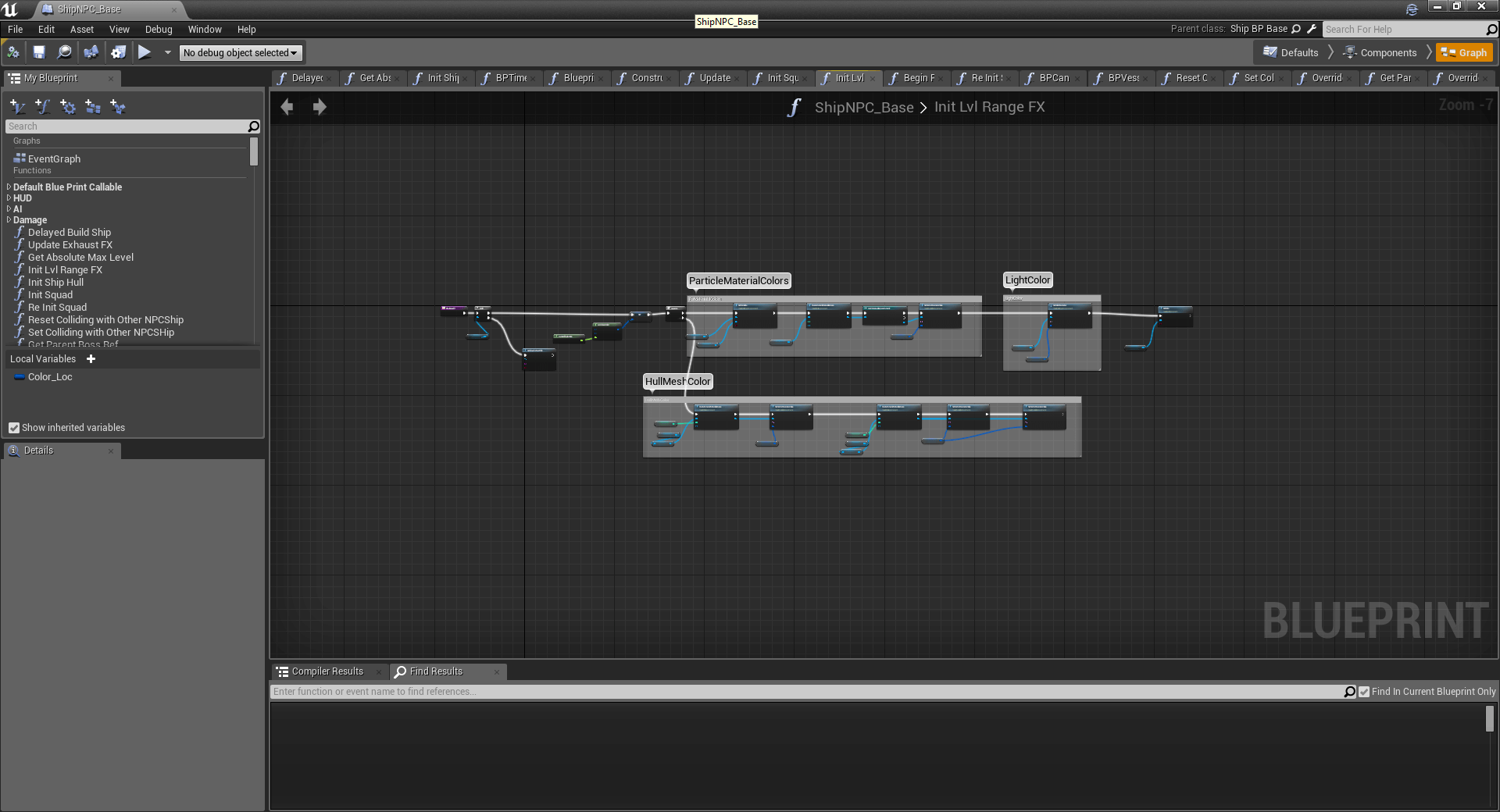Expand the HUD function category
Viewport: 1500px width, 812px height.
(9, 198)
